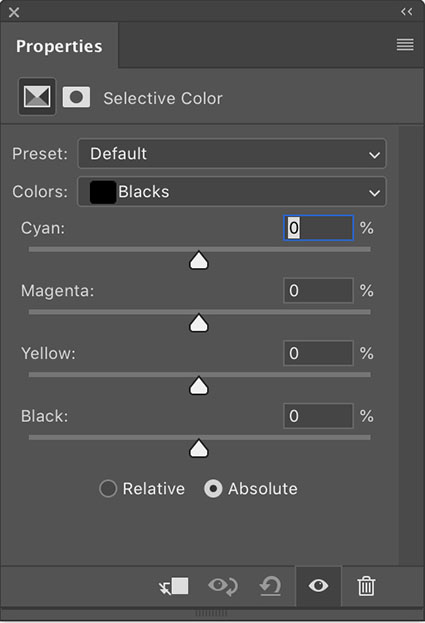View previous state eye-arrow icon
The image size is (425, 623).
tap(223, 586)
